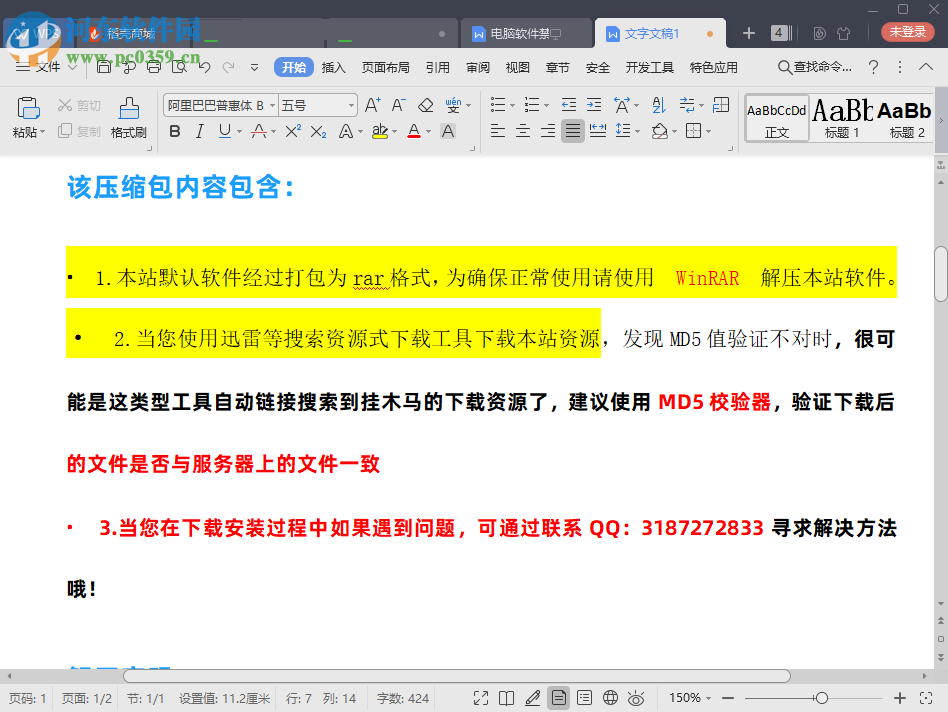The image size is (948, 712).
Task: Apply subscript formatting
Action: click(x=318, y=131)
